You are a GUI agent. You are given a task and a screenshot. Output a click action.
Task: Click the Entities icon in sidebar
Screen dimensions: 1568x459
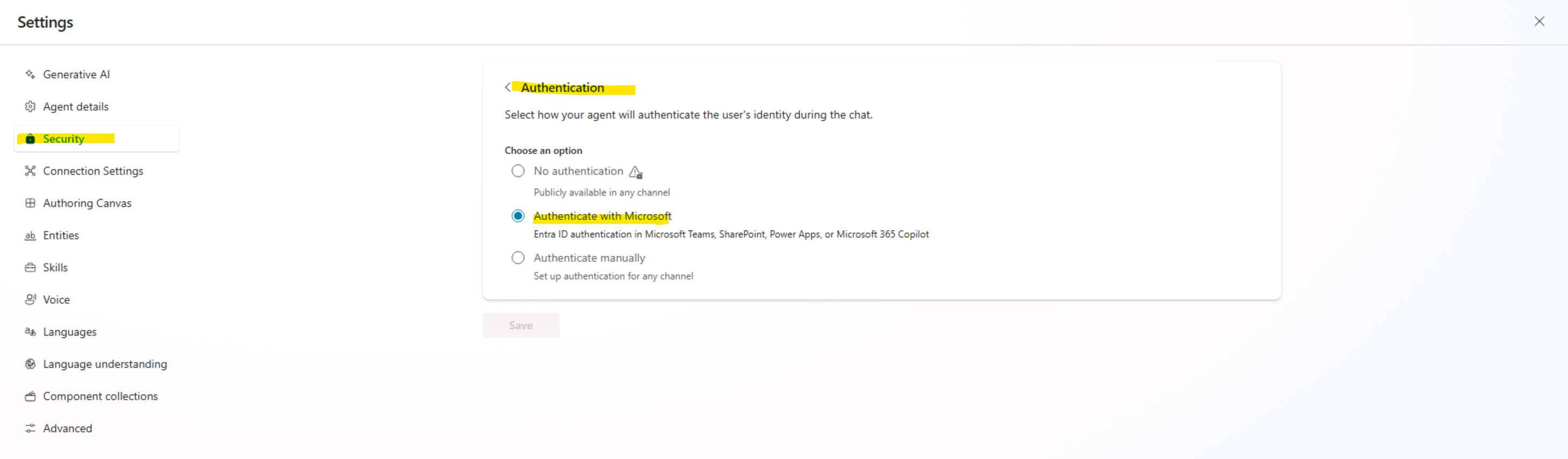[x=30, y=236]
